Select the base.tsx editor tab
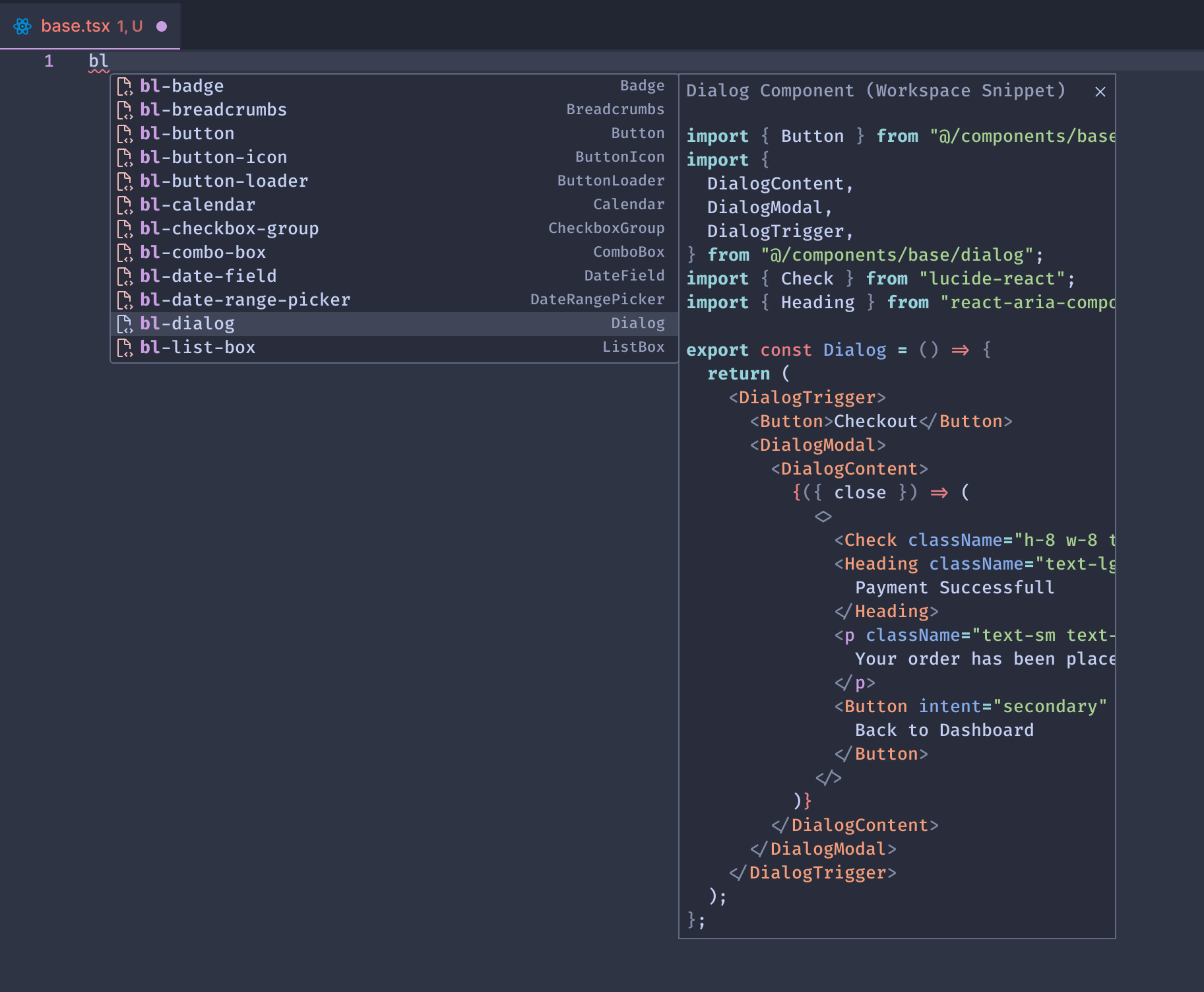Viewport: 1204px width, 992px height. pos(90,26)
